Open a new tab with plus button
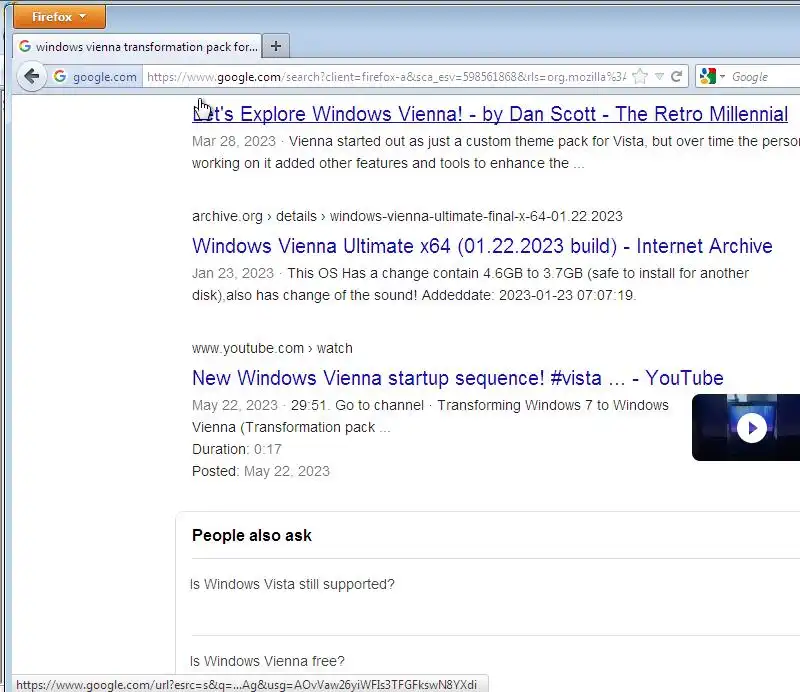The width and height of the screenshot is (800, 692). click(276, 46)
